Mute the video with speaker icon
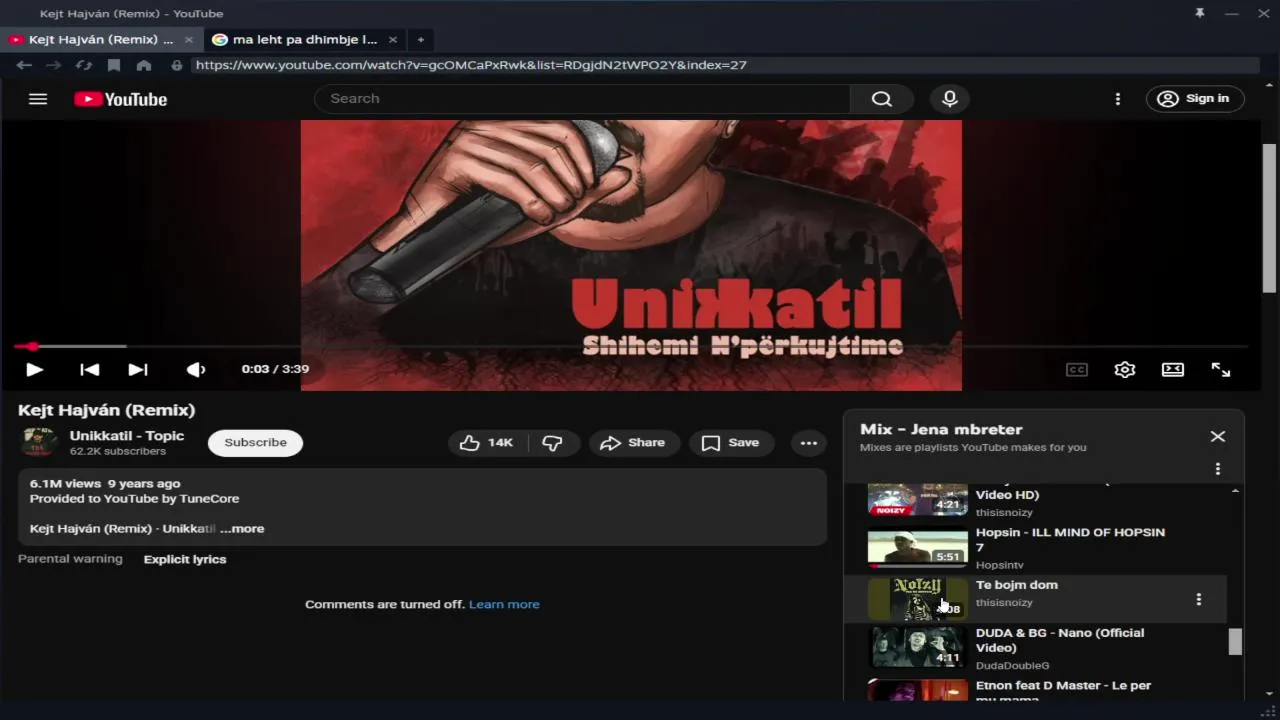This screenshot has height=720, width=1280. (x=196, y=369)
